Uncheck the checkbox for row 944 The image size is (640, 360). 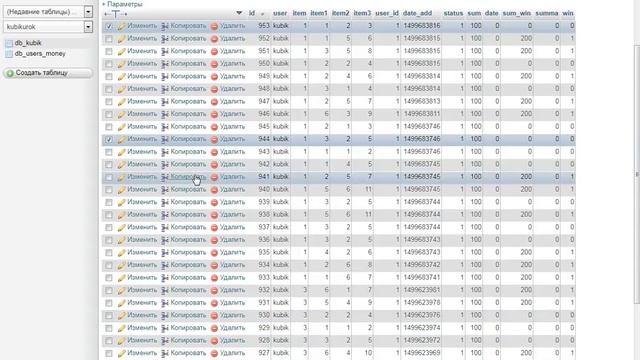point(109,140)
